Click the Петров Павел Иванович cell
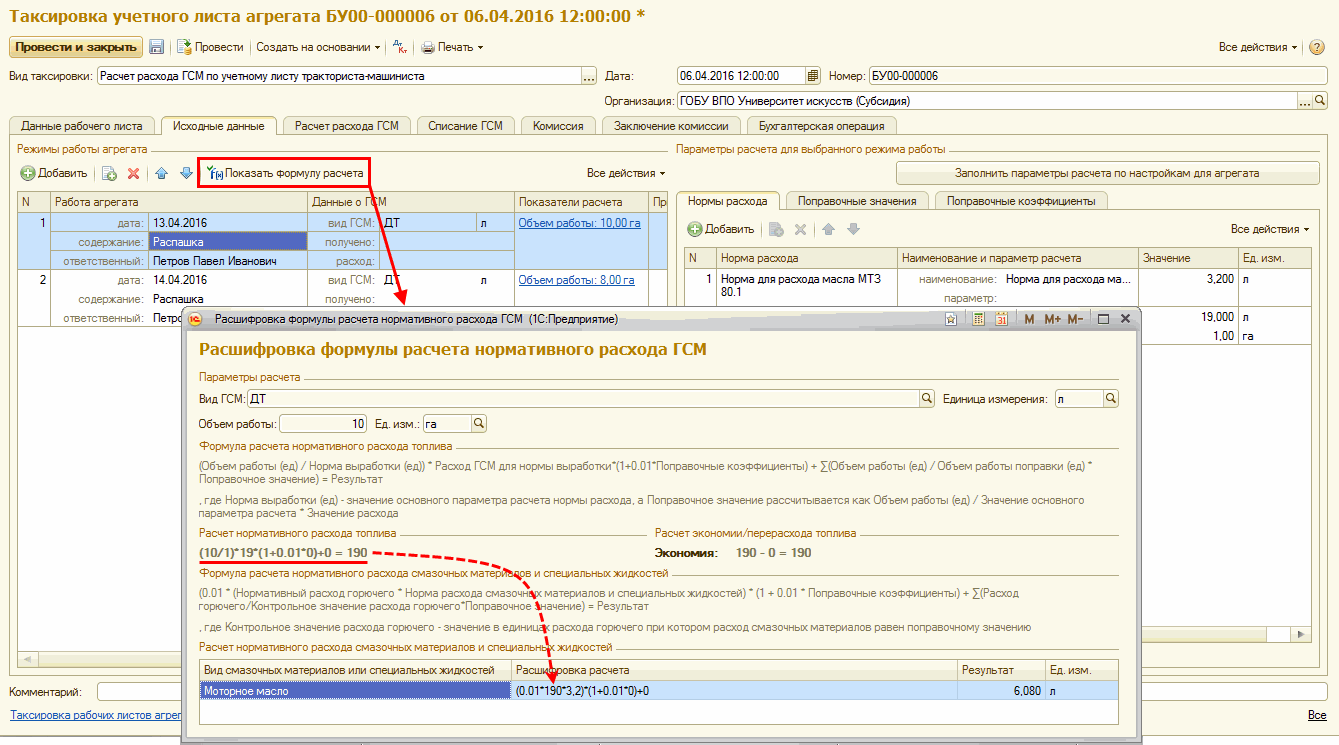This screenshot has width=1339, height=745. click(228, 261)
